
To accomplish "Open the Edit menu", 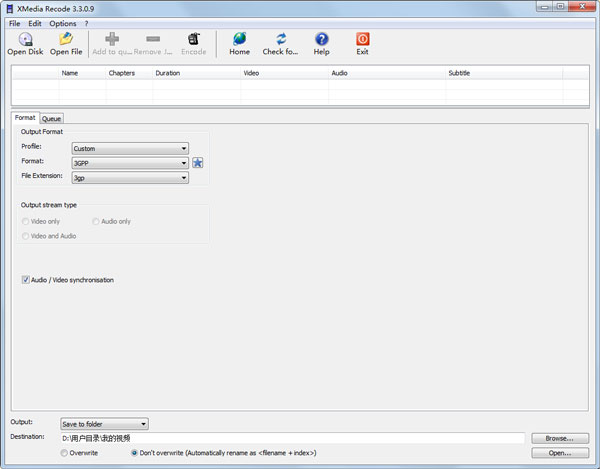I will (x=35, y=24).
